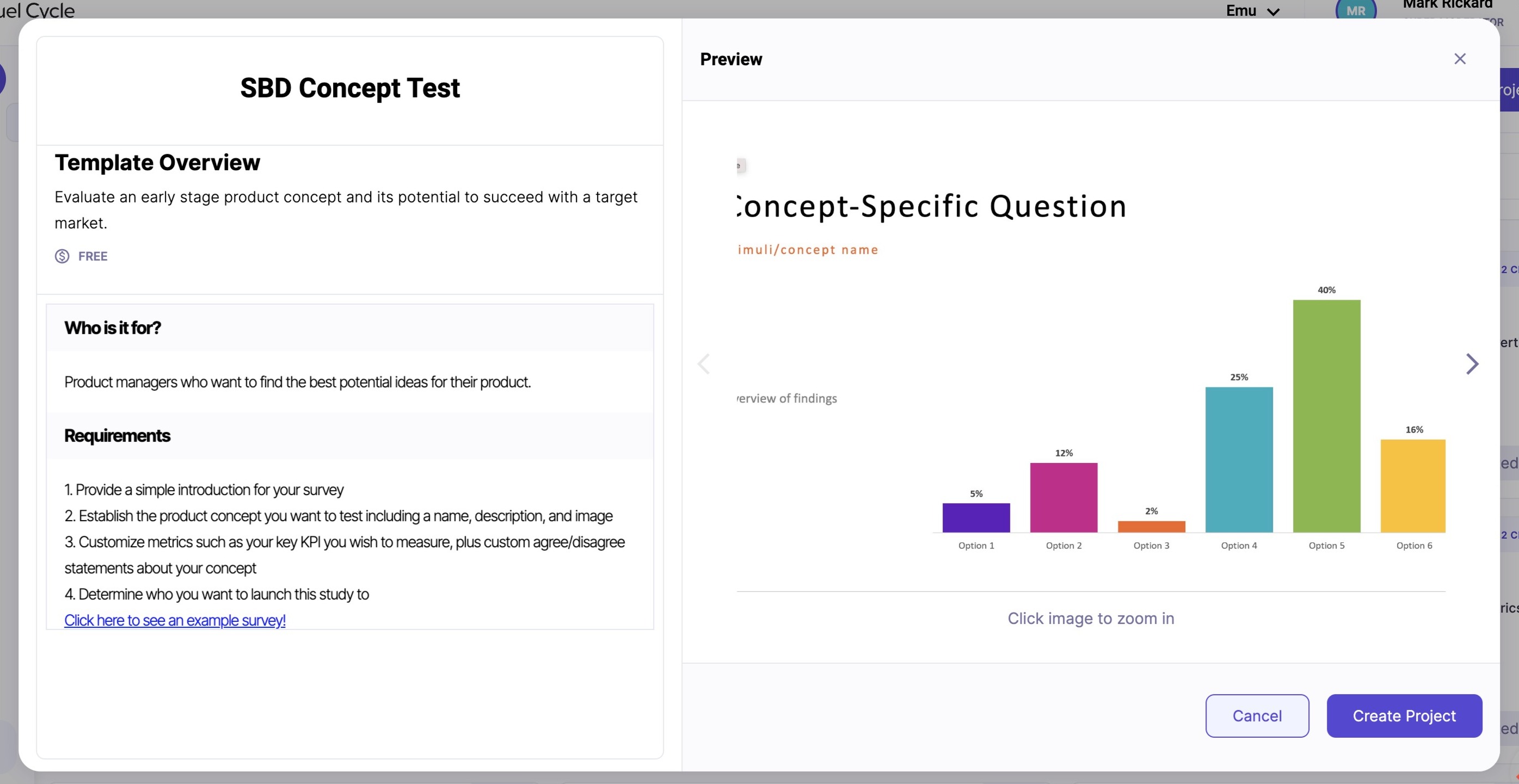Image resolution: width=1519 pixels, height=784 pixels.
Task: Click the yellow Option 6 bar
Action: 1412,486
